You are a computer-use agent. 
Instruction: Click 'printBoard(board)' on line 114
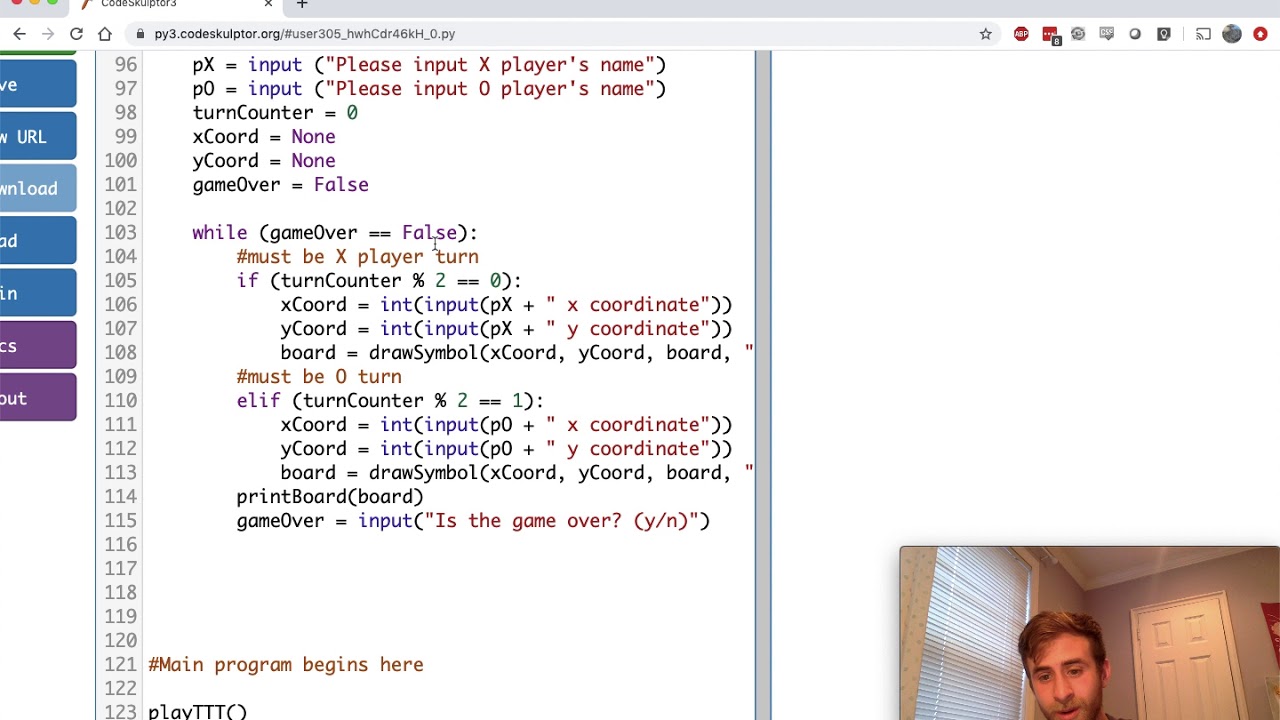click(330, 497)
